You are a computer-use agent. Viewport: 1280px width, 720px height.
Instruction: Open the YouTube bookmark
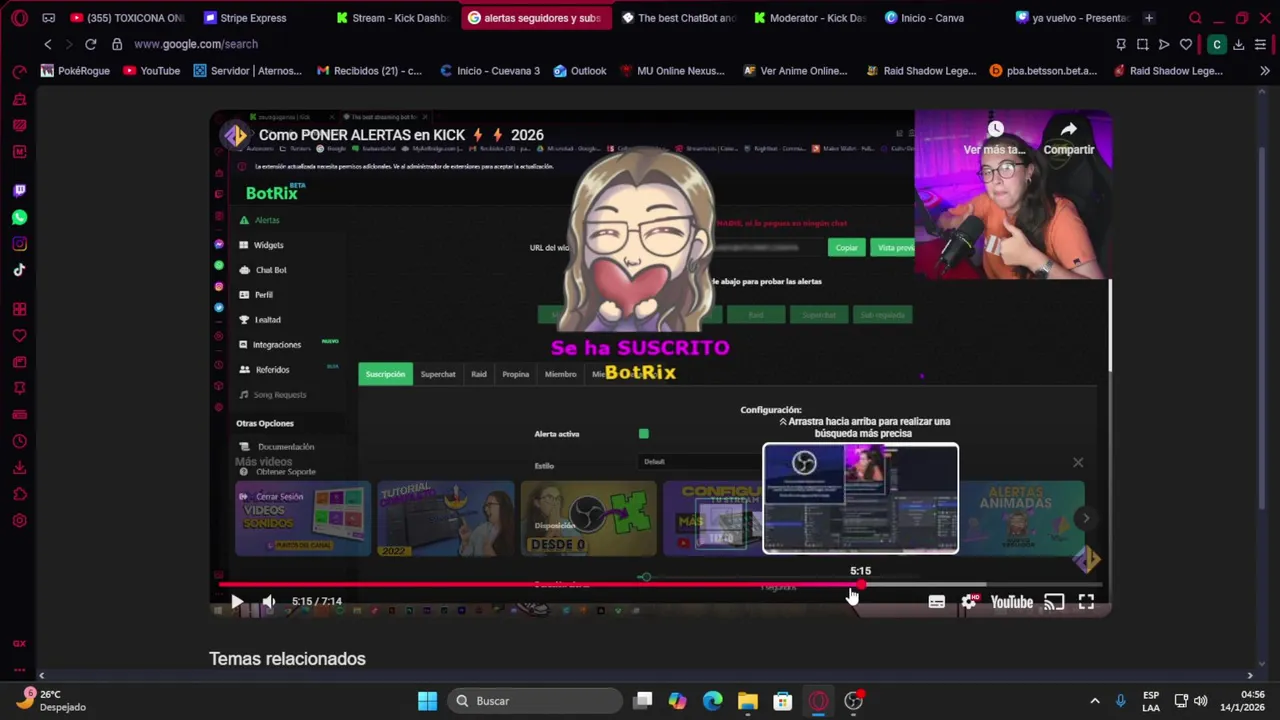[x=151, y=71]
